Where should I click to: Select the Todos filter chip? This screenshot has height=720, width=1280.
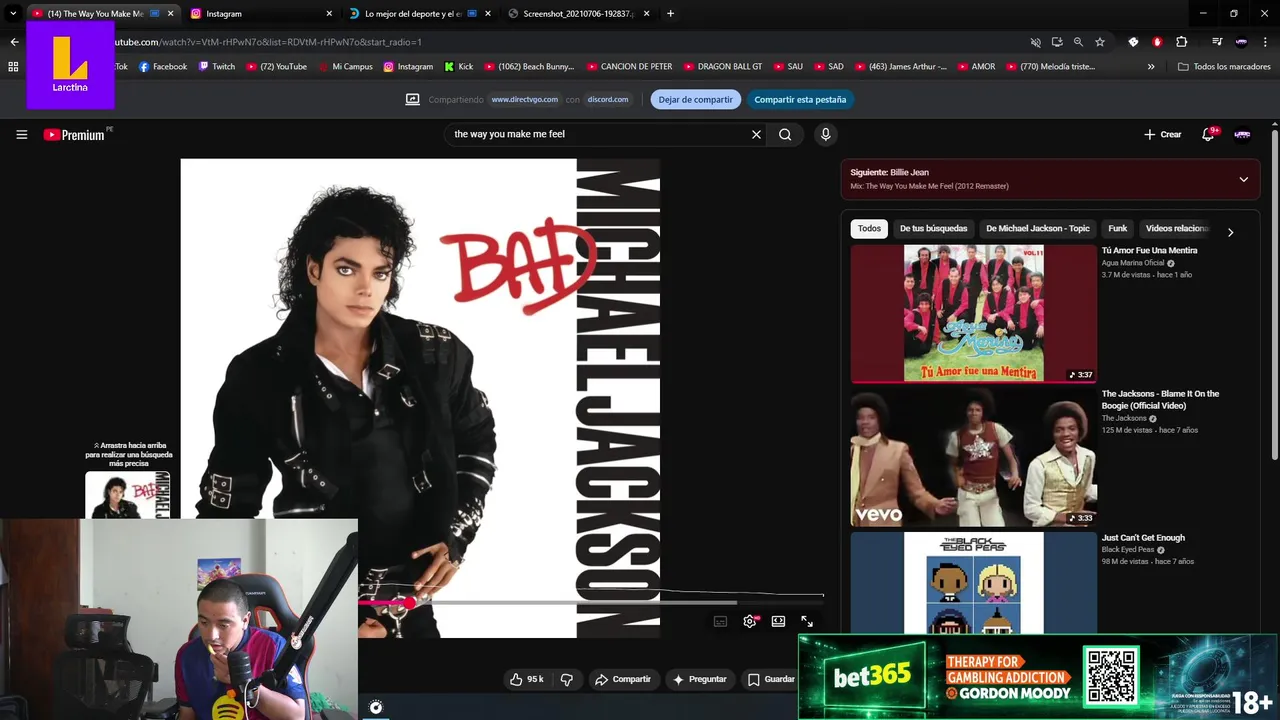click(869, 228)
